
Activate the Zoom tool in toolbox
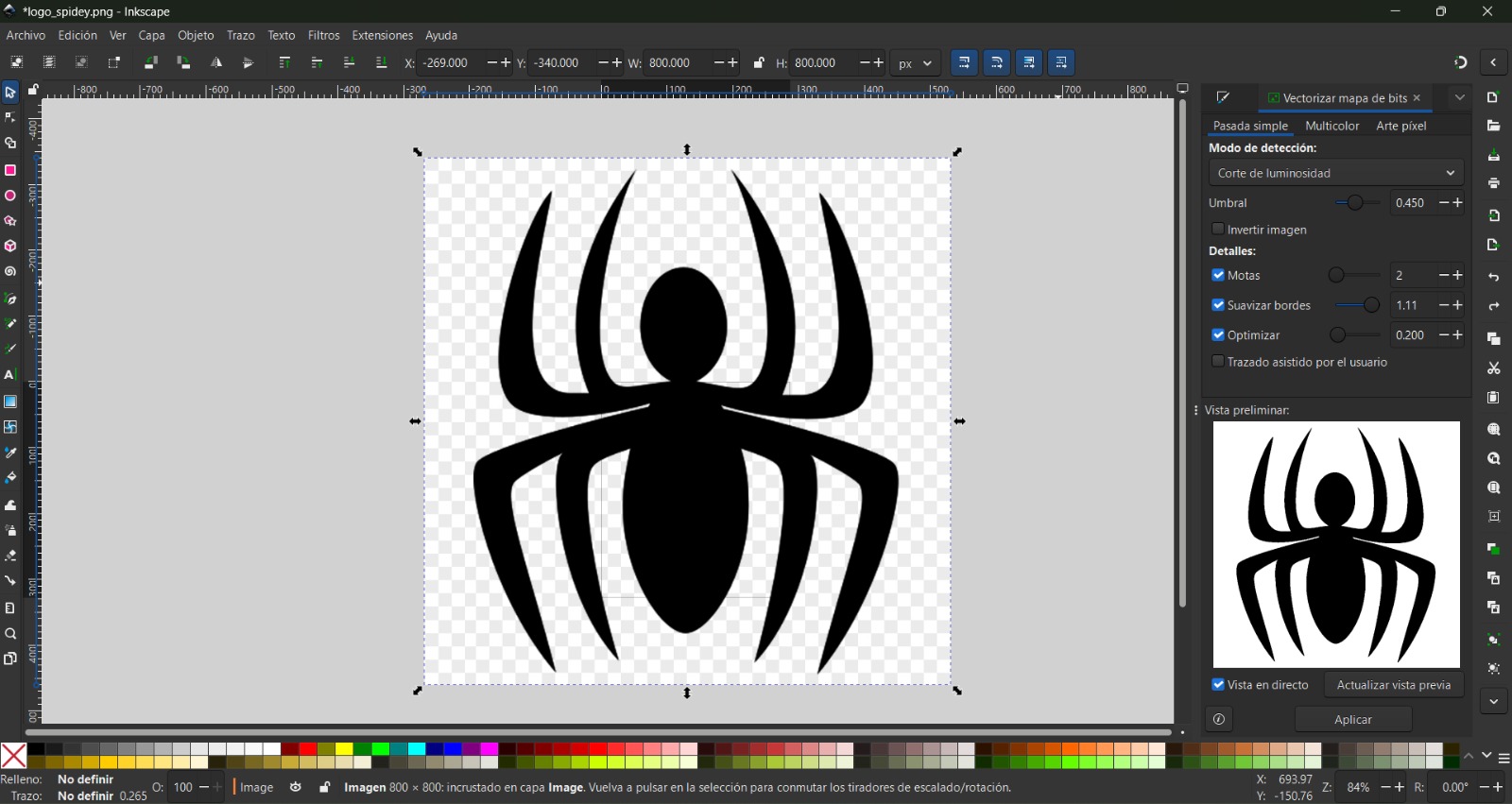(10, 634)
